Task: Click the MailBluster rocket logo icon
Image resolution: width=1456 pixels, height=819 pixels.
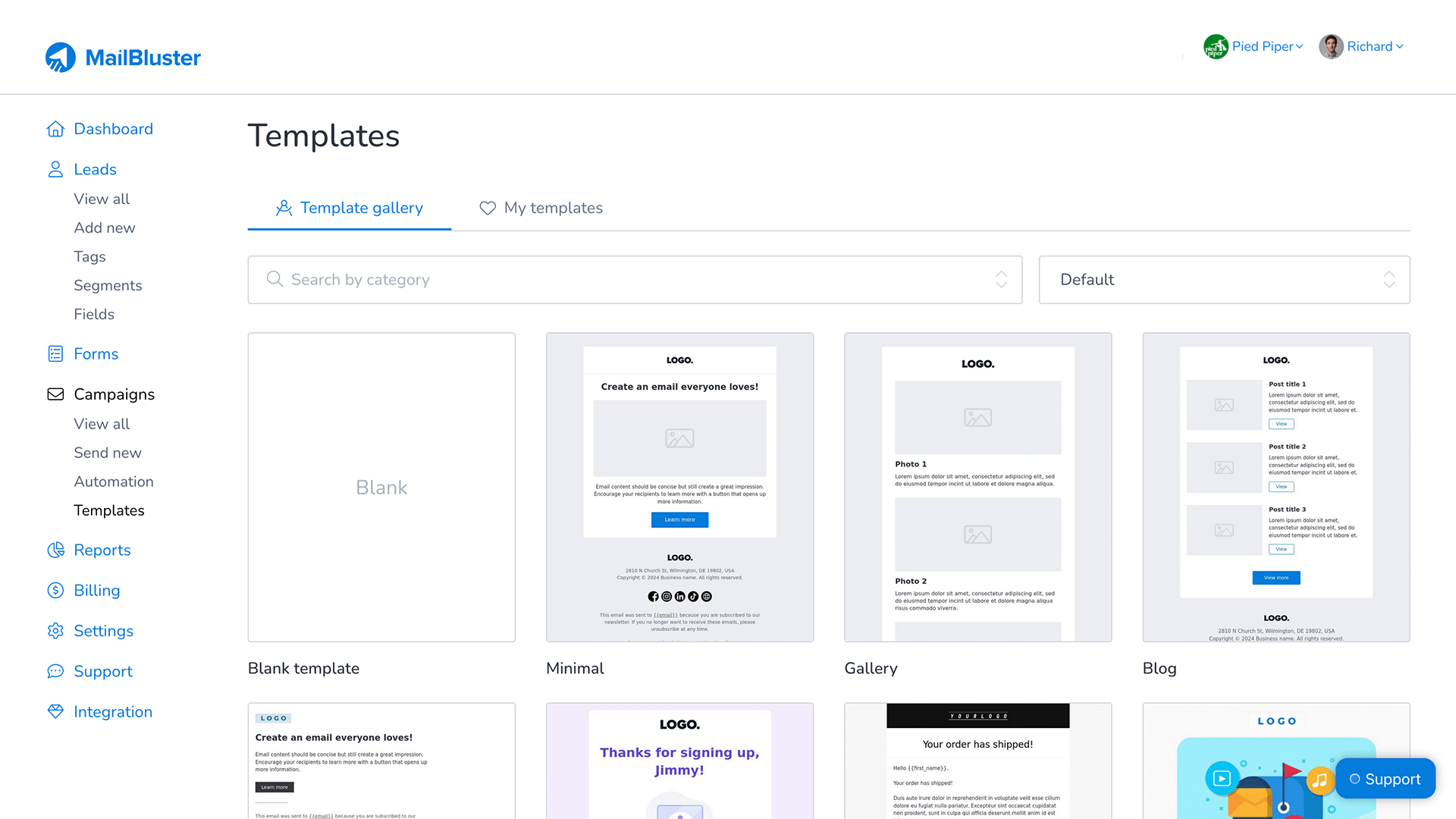Action: [x=61, y=58]
